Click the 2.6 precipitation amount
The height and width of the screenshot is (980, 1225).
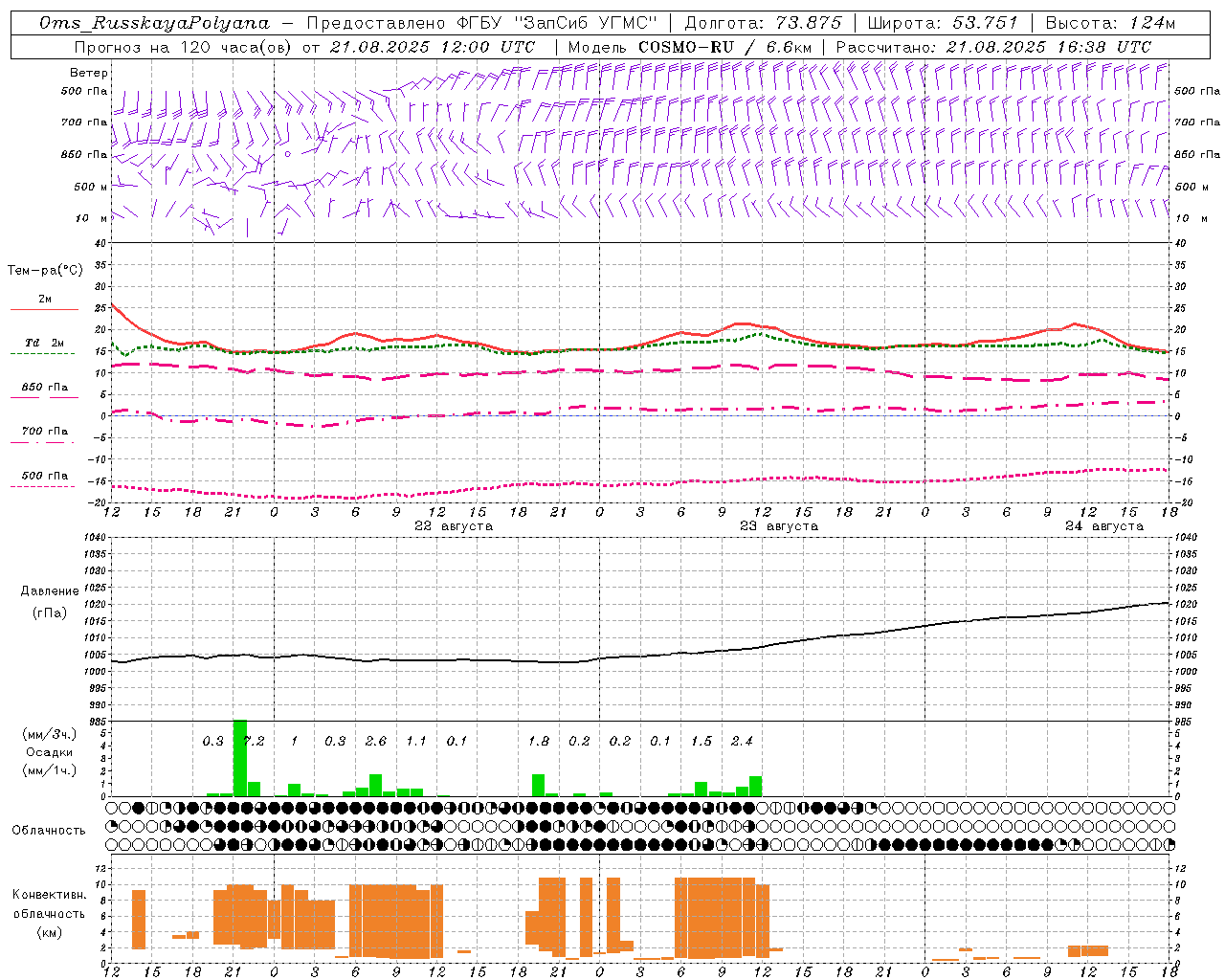(376, 741)
